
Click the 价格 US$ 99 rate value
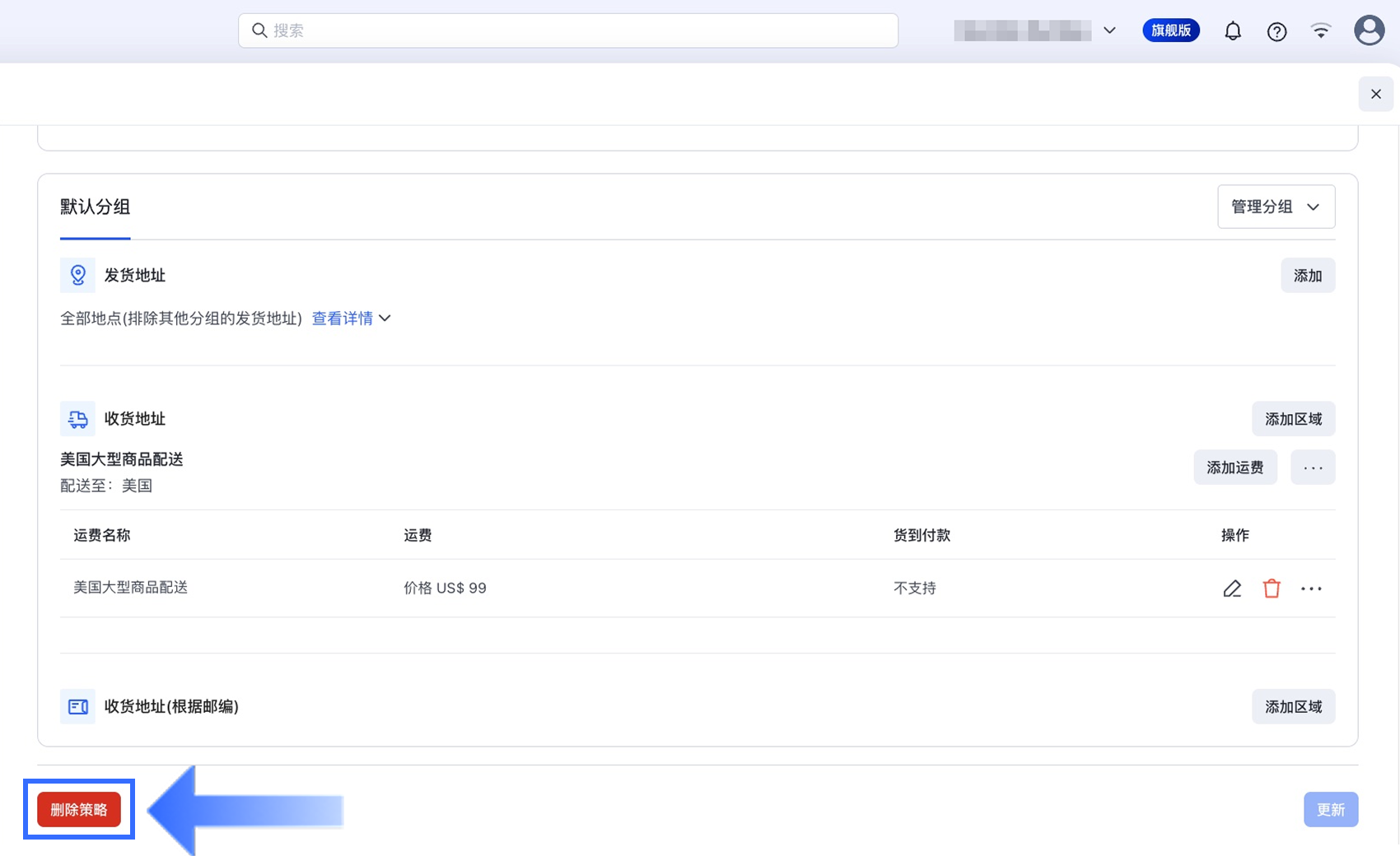(445, 588)
